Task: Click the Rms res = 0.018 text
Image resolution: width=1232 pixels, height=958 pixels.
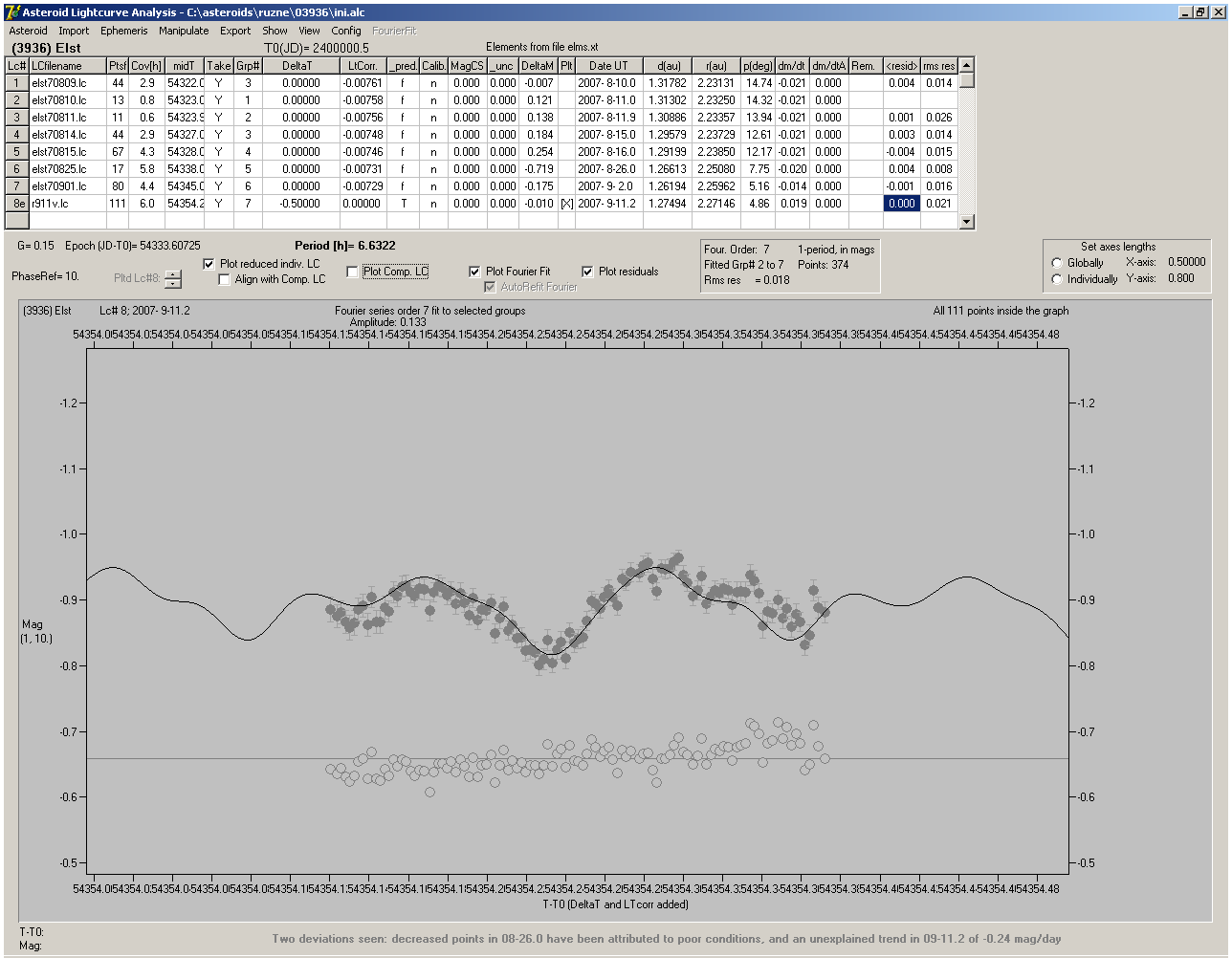Action: click(x=747, y=280)
